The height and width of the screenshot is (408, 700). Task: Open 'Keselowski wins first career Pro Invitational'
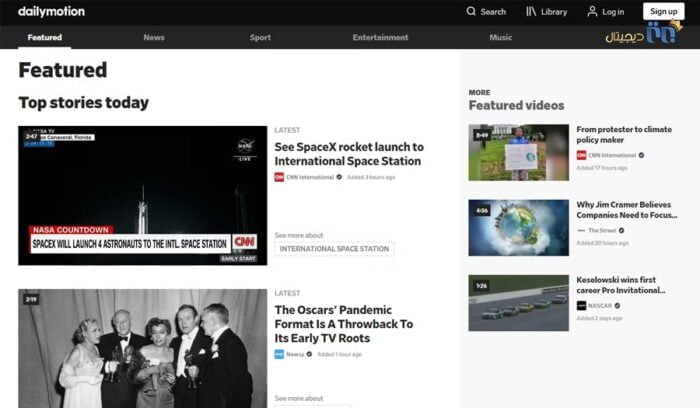pos(621,285)
